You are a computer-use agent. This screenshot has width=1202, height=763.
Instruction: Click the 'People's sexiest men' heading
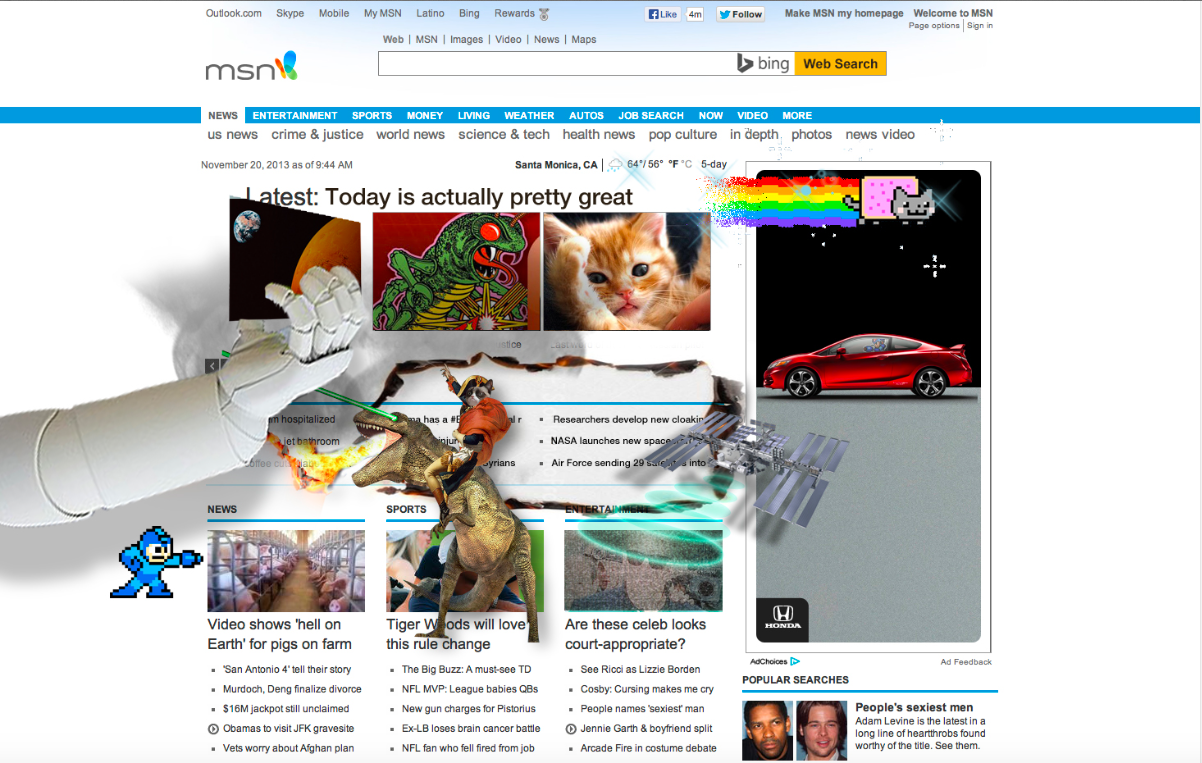[914, 708]
